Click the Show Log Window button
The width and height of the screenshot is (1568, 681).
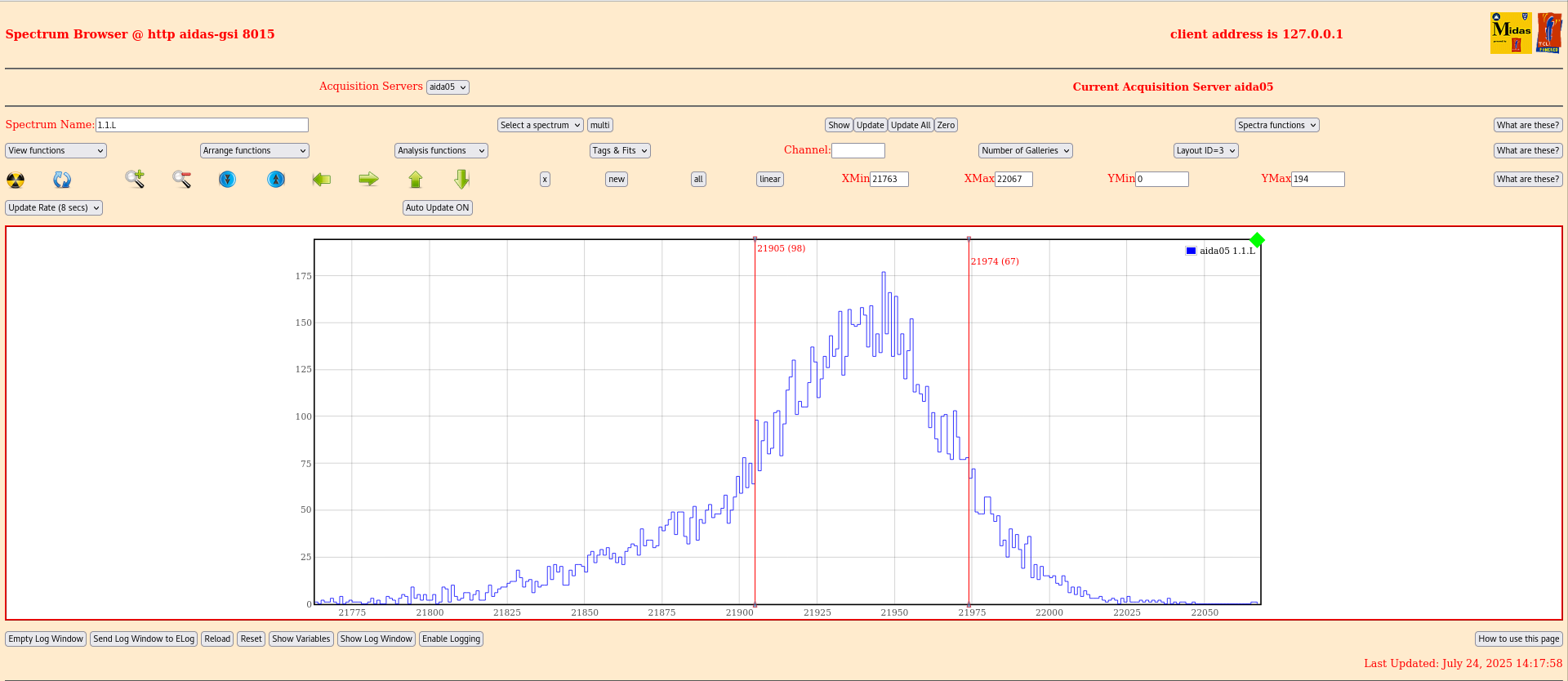coord(376,639)
